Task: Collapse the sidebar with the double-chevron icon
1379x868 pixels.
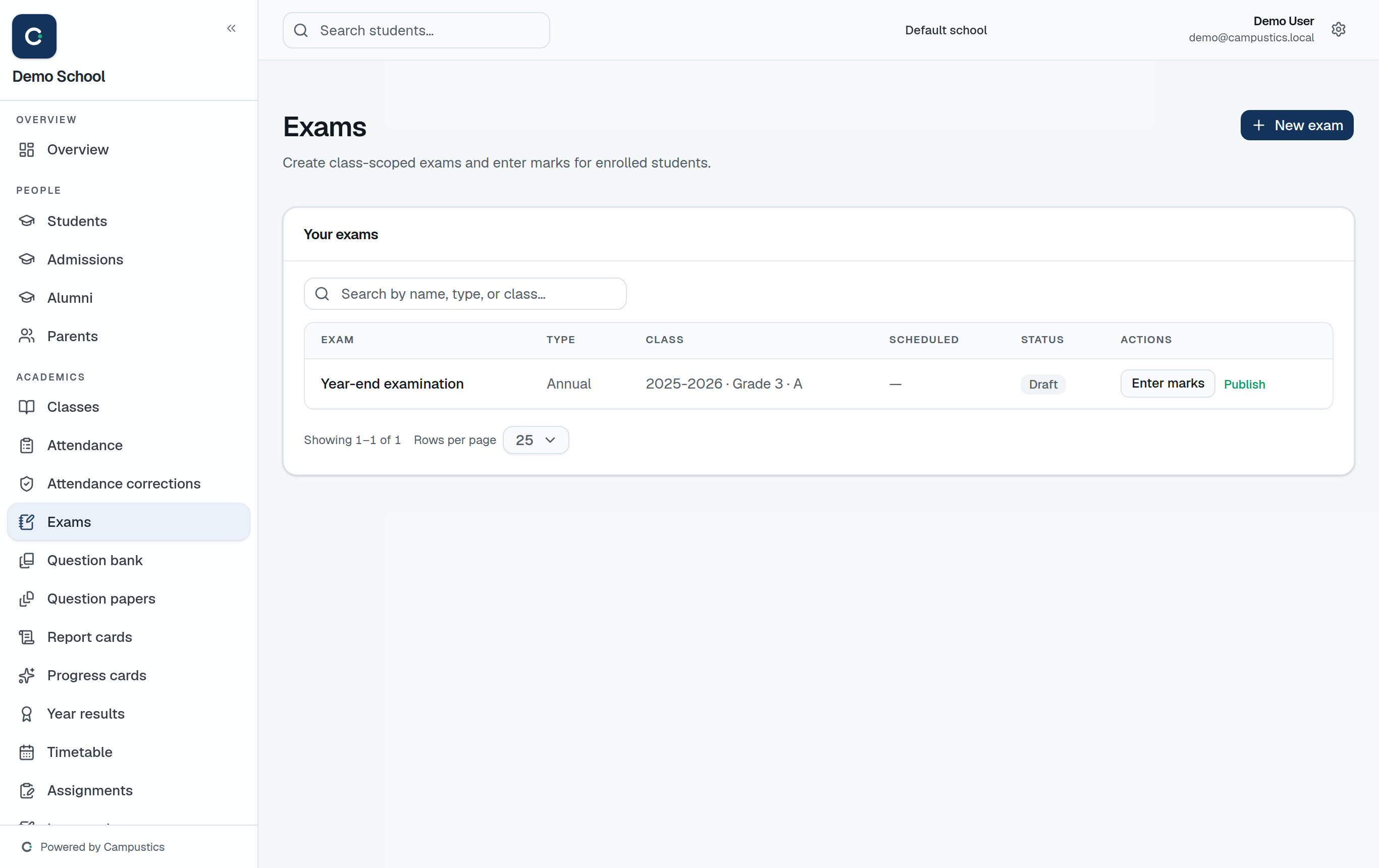Action: (x=231, y=28)
